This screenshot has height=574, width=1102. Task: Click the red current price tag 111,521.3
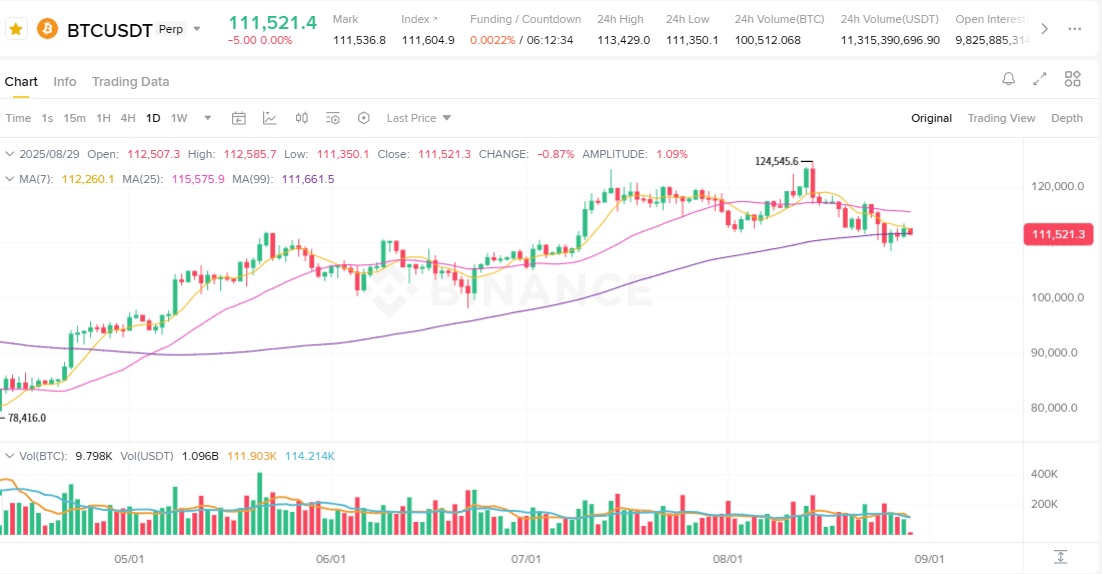(x=1058, y=234)
